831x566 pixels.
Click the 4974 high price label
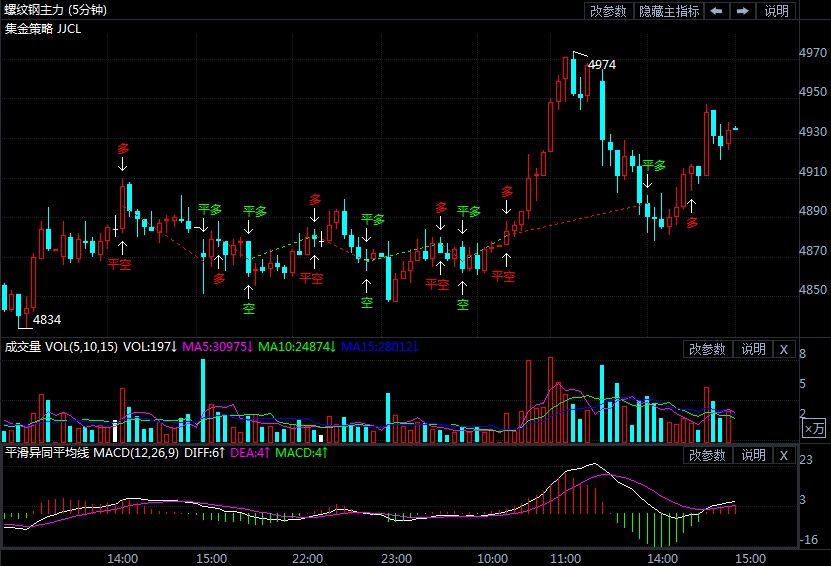tap(602, 65)
